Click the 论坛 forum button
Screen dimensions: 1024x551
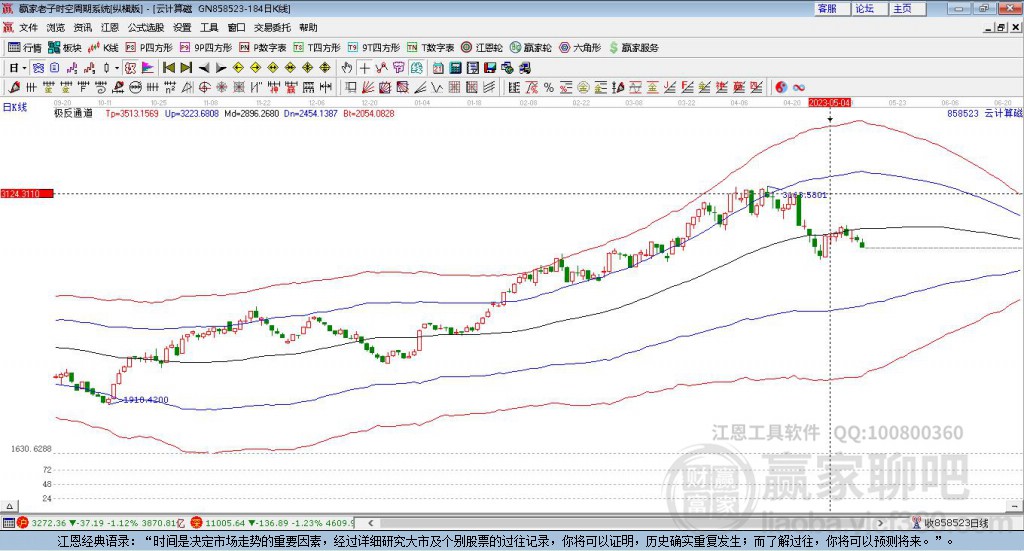(871, 8)
